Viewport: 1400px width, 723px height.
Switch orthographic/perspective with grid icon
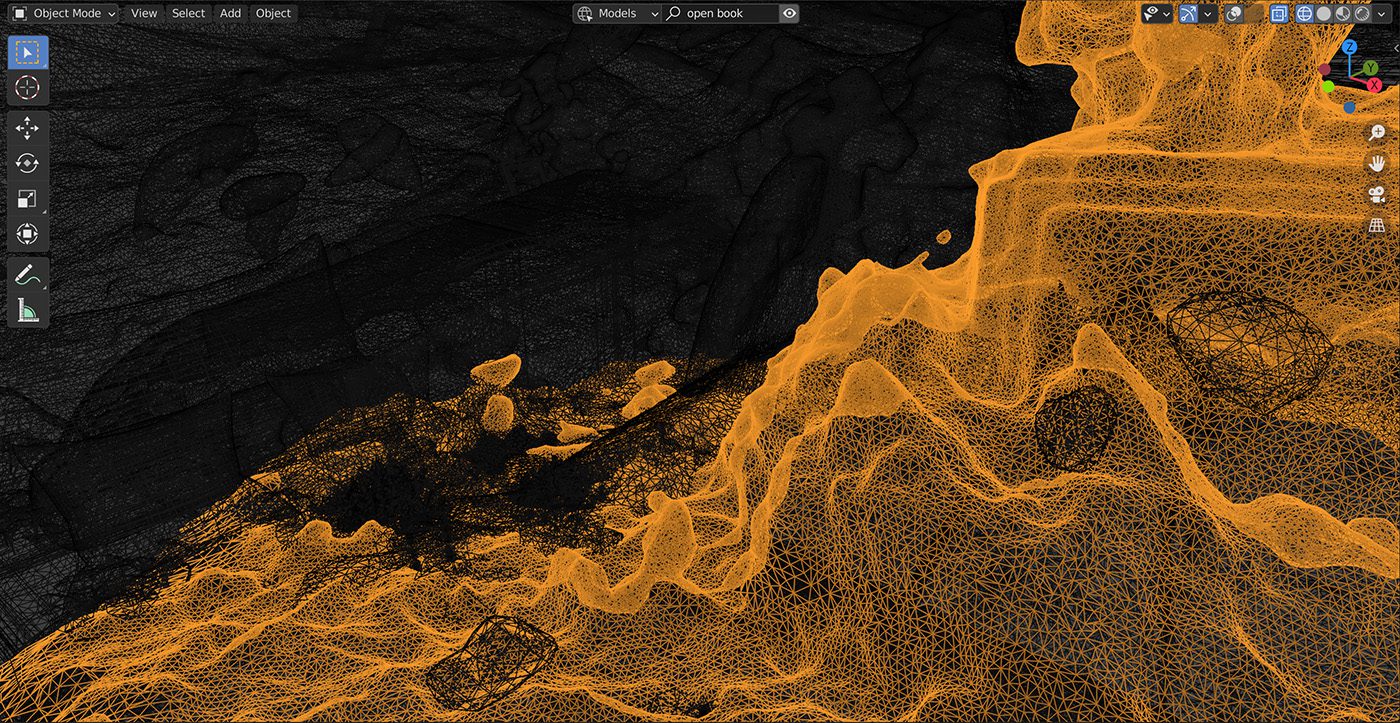pos(1377,226)
